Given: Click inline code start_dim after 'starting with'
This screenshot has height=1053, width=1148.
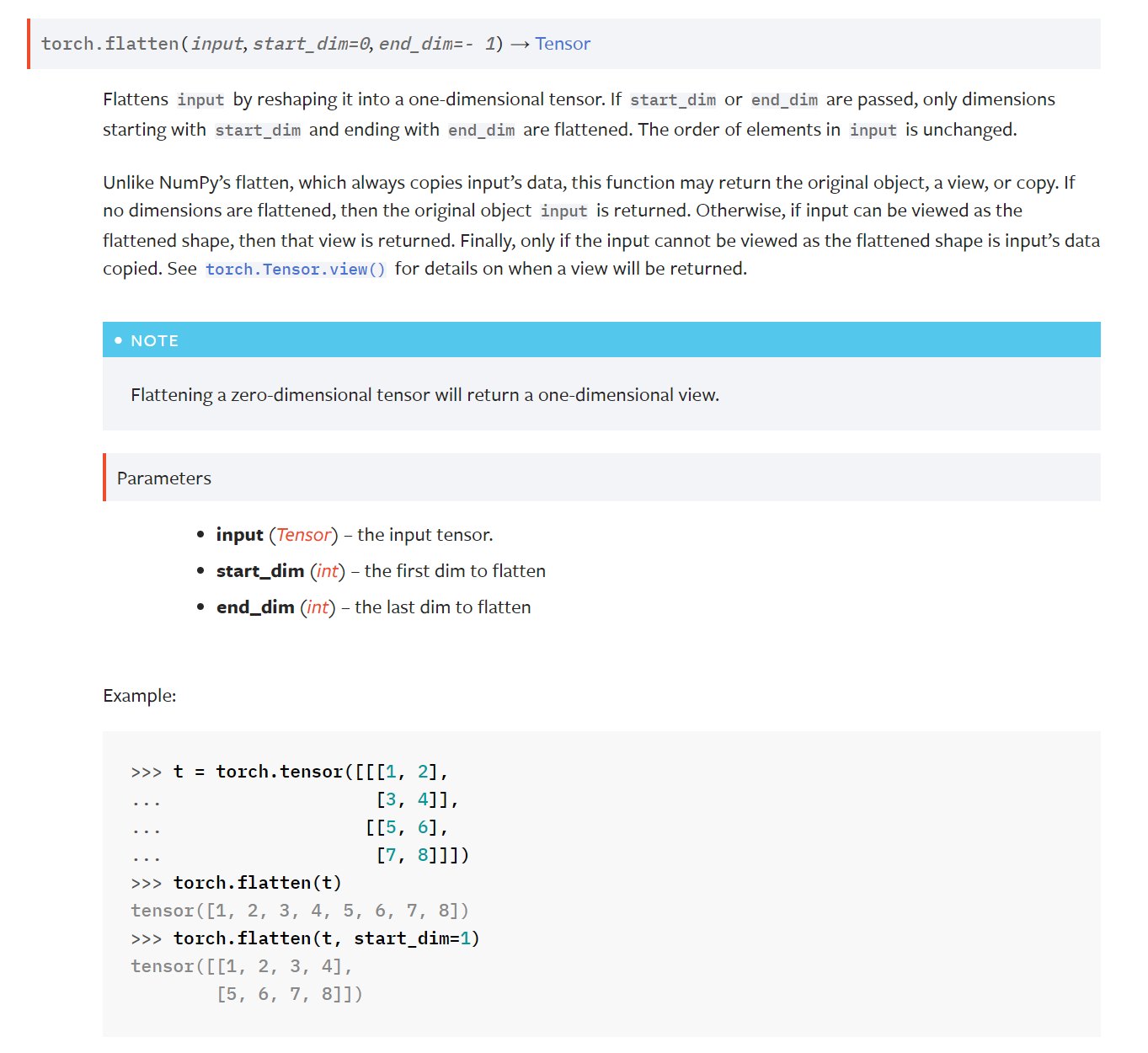Looking at the screenshot, I should pyautogui.click(x=258, y=131).
